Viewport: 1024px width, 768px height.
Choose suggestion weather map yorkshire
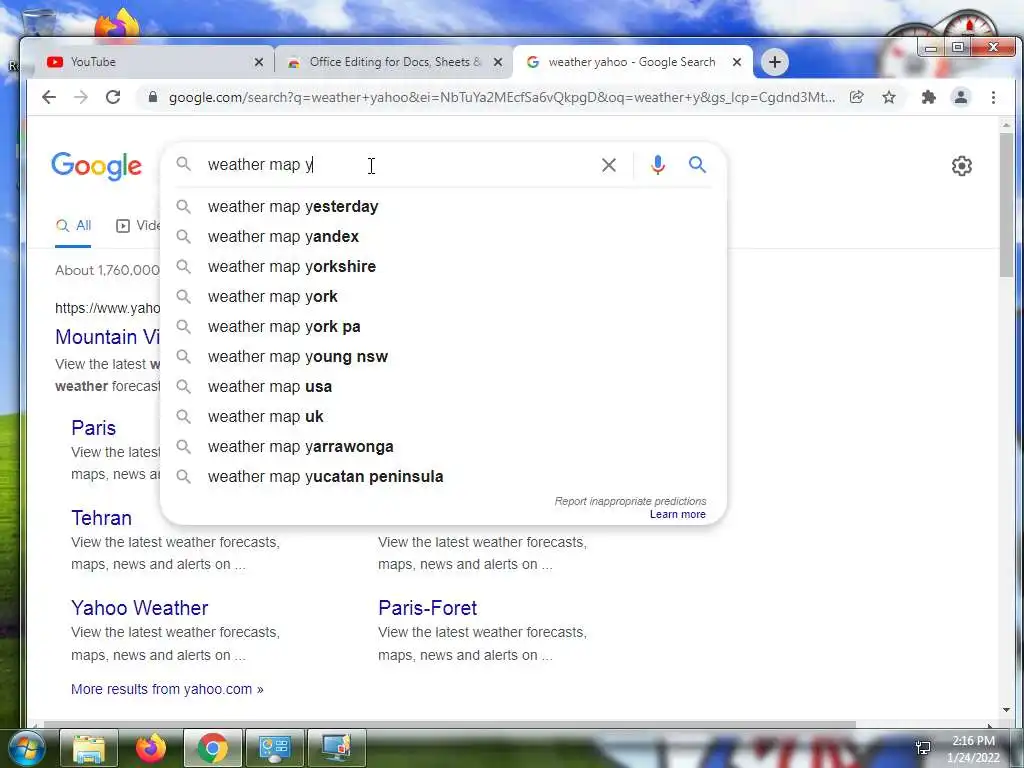click(443, 266)
